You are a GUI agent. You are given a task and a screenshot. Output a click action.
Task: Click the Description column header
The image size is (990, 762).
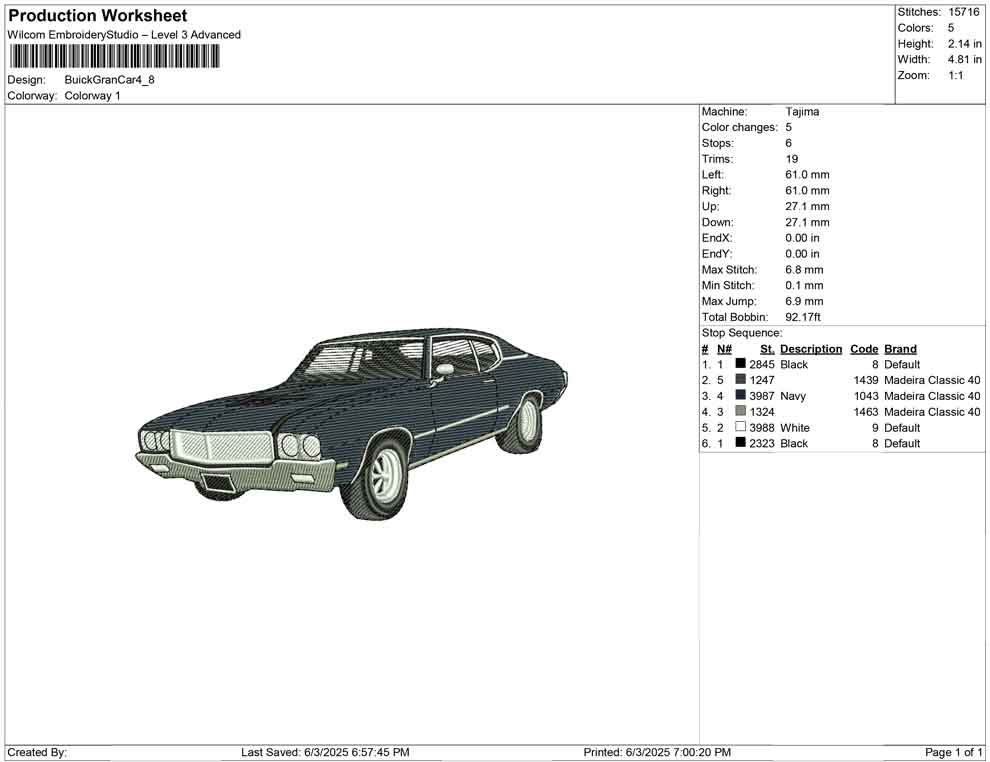click(811, 349)
